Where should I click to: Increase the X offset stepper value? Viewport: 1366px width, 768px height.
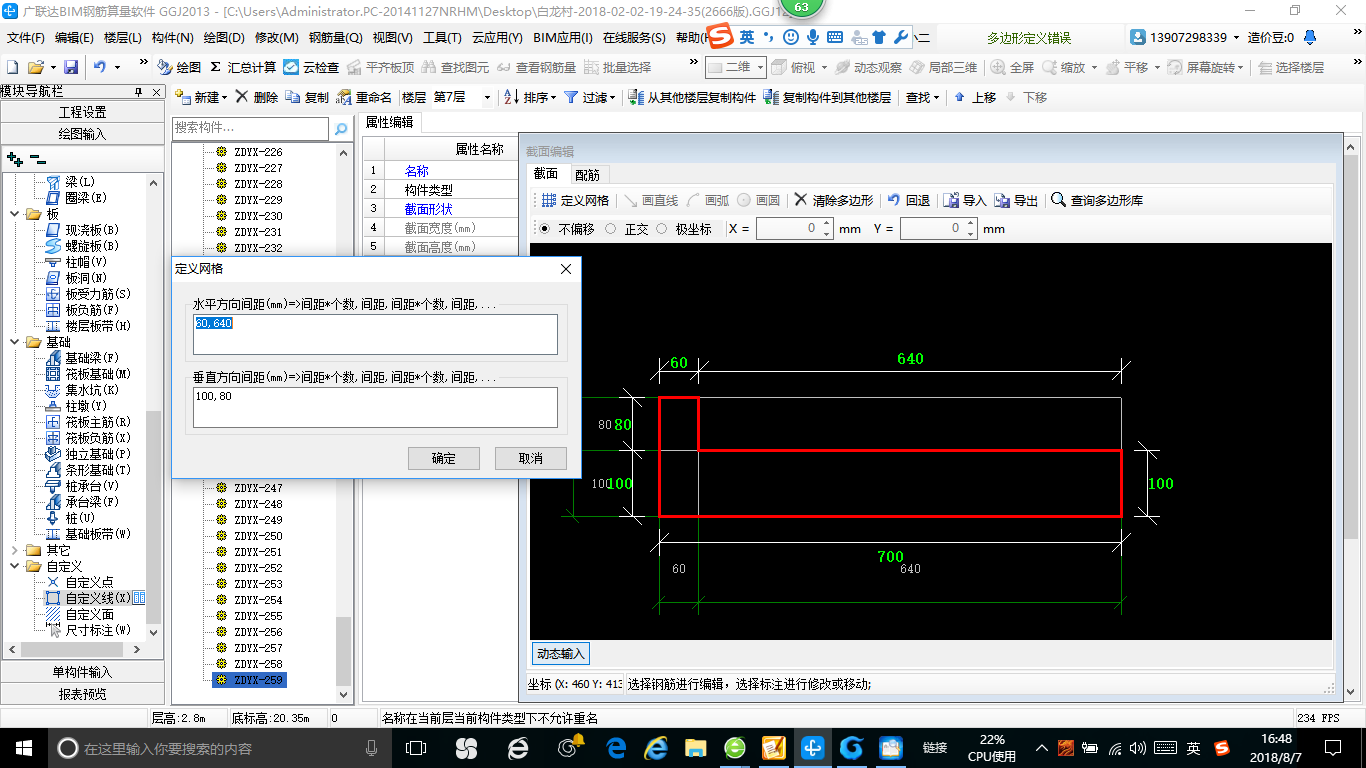coord(826,224)
